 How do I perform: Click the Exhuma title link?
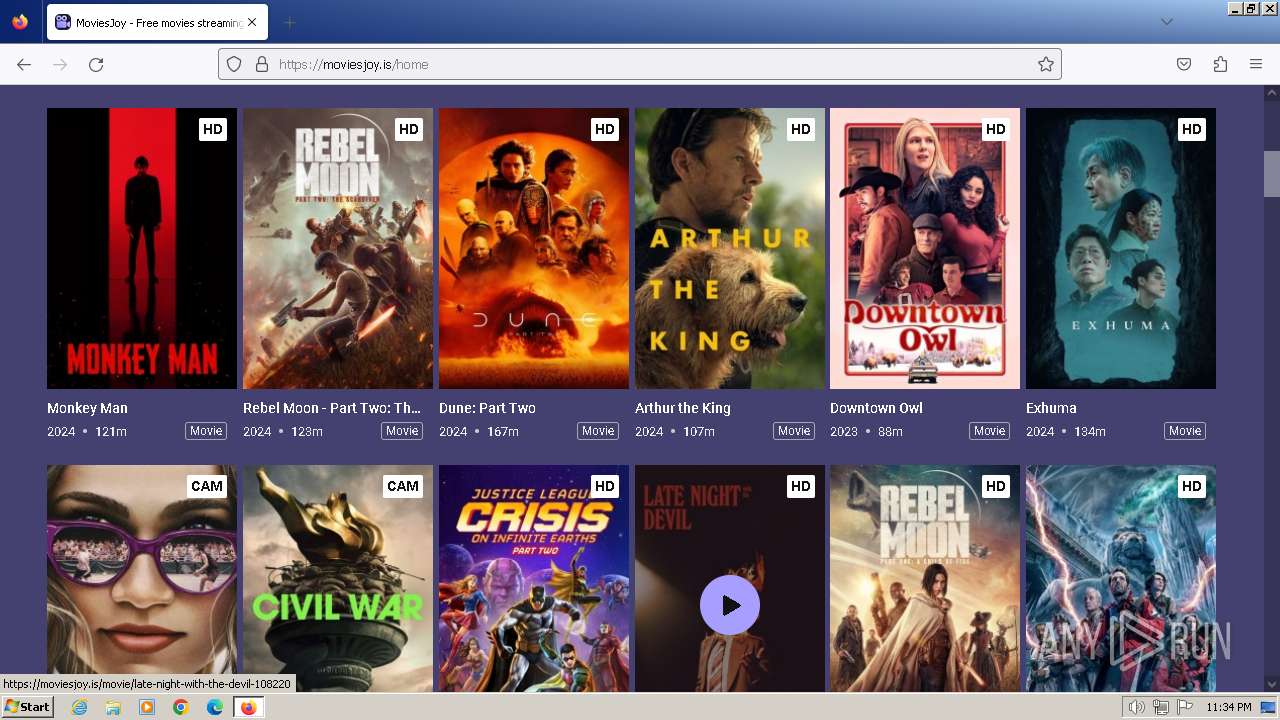pos(1051,408)
